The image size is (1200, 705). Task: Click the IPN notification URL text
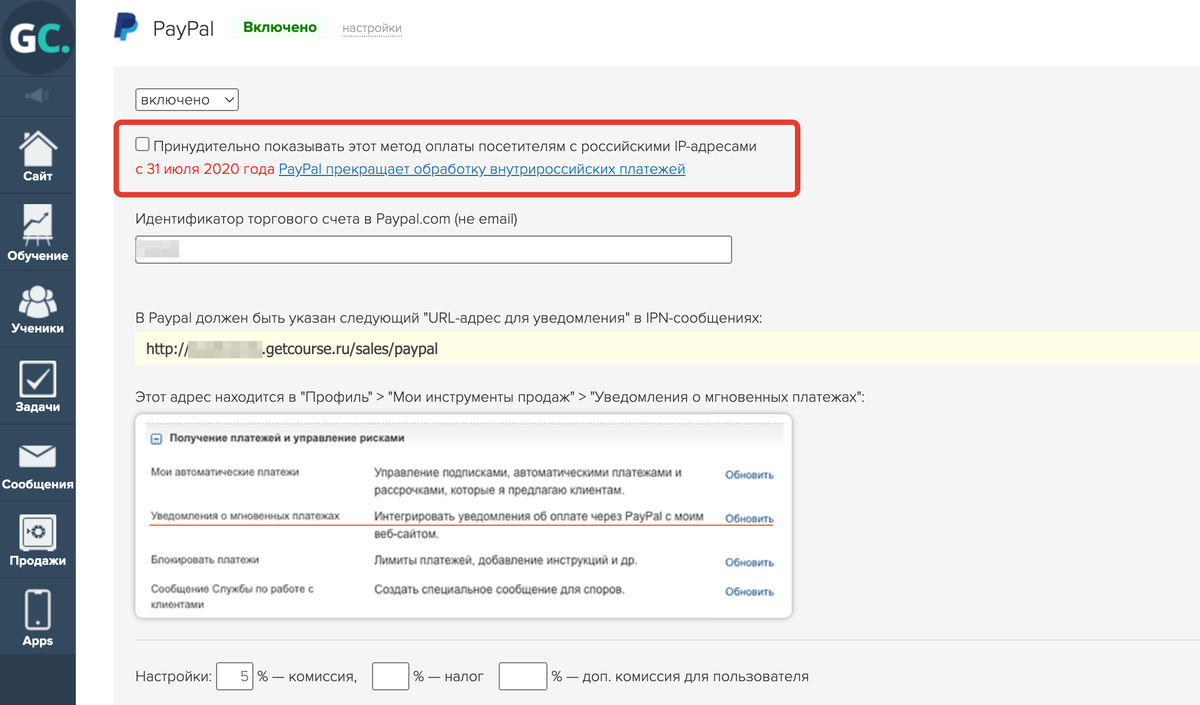[292, 349]
